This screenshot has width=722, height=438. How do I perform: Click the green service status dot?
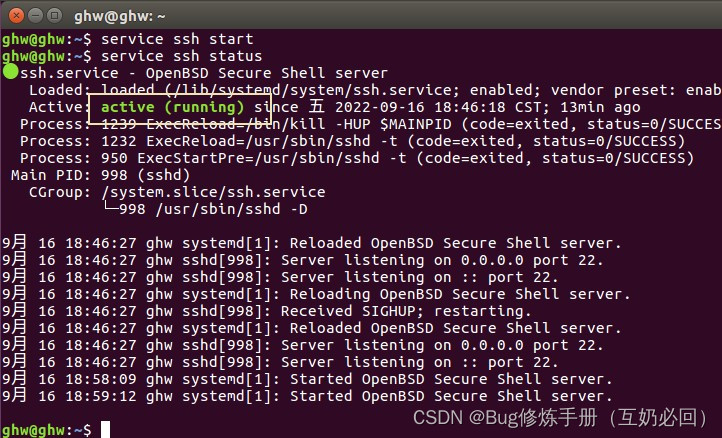pos(10,72)
